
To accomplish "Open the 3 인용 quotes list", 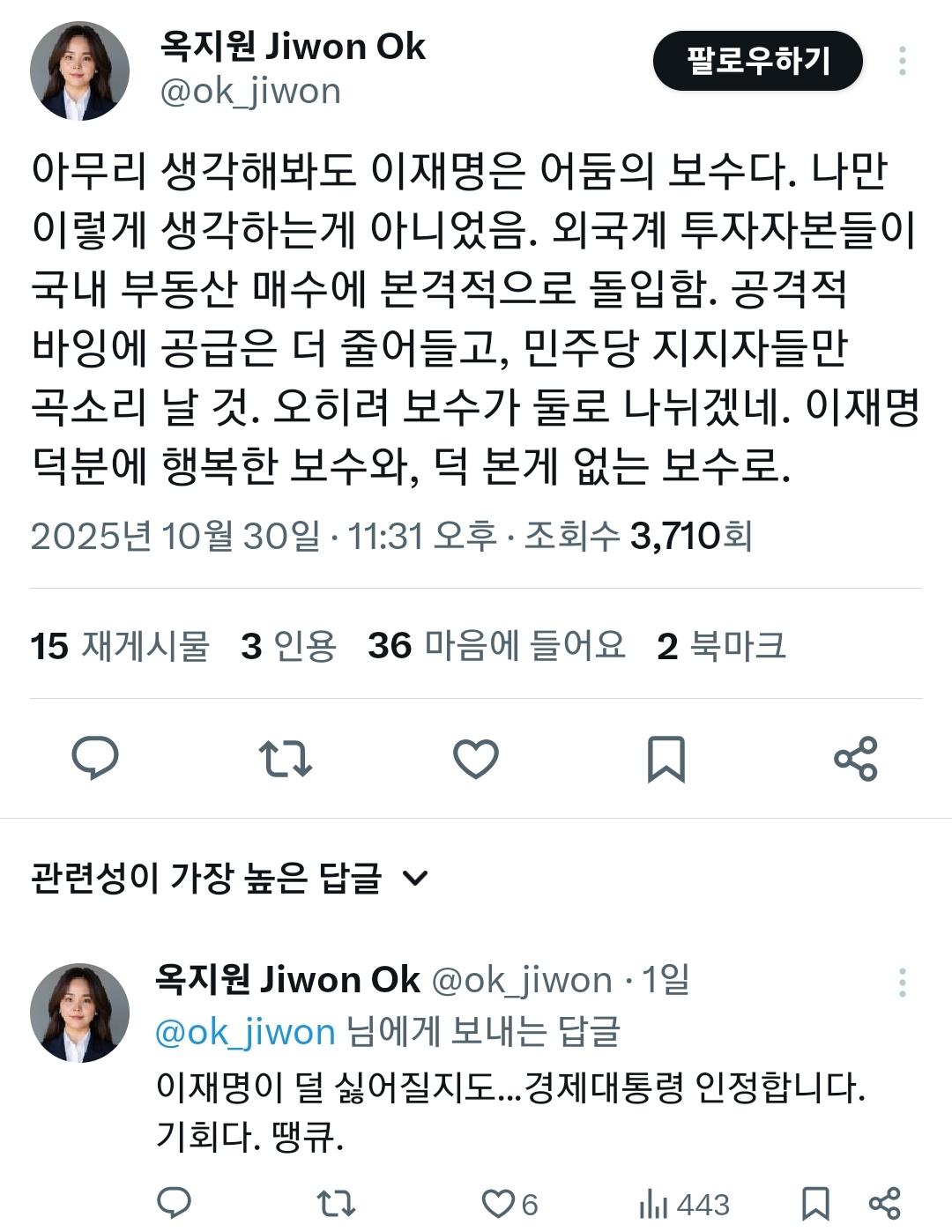I will (288, 646).
